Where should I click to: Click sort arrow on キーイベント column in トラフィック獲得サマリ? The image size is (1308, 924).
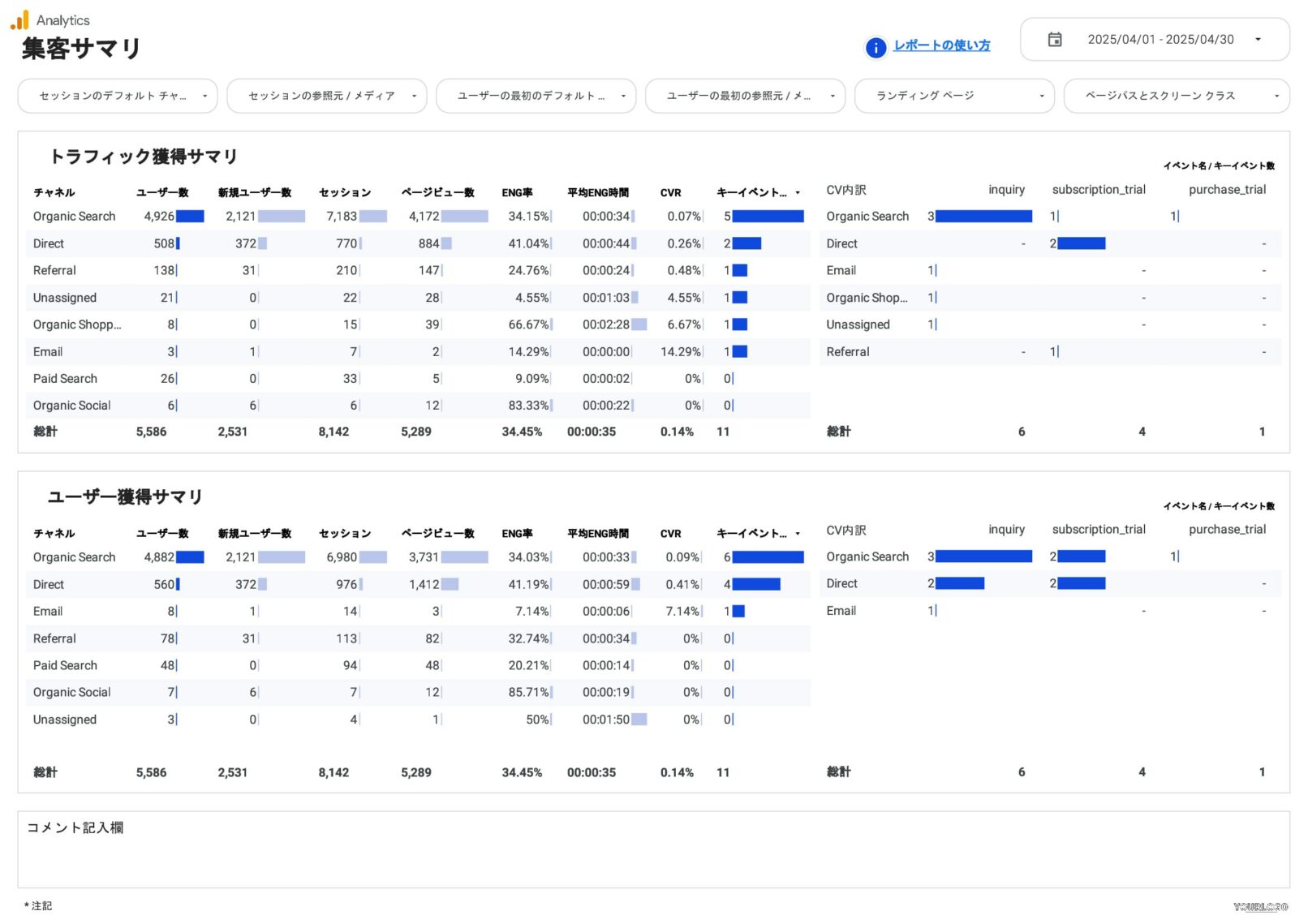(798, 193)
